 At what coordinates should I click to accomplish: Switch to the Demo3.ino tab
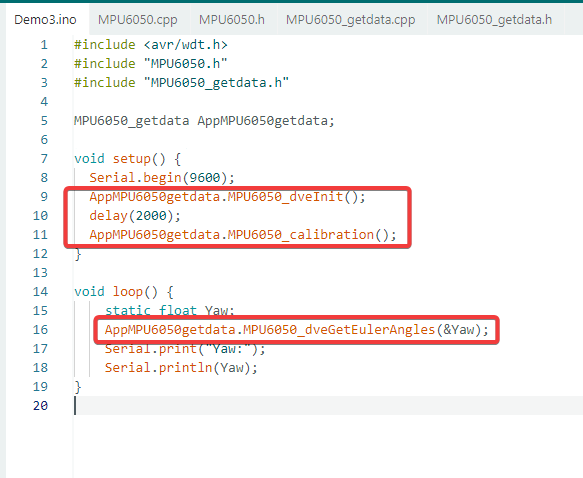coord(45,19)
